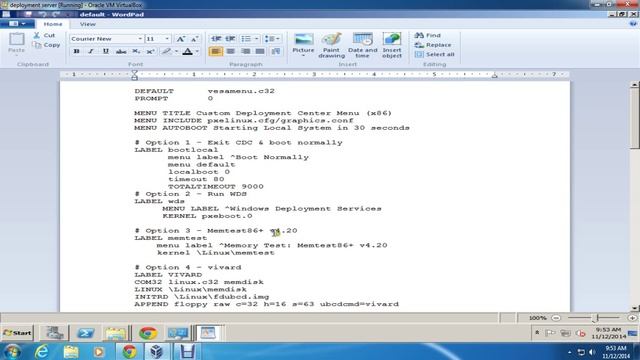The width and height of the screenshot is (640, 360).
Task: Expand Picture button options
Action: point(303,56)
